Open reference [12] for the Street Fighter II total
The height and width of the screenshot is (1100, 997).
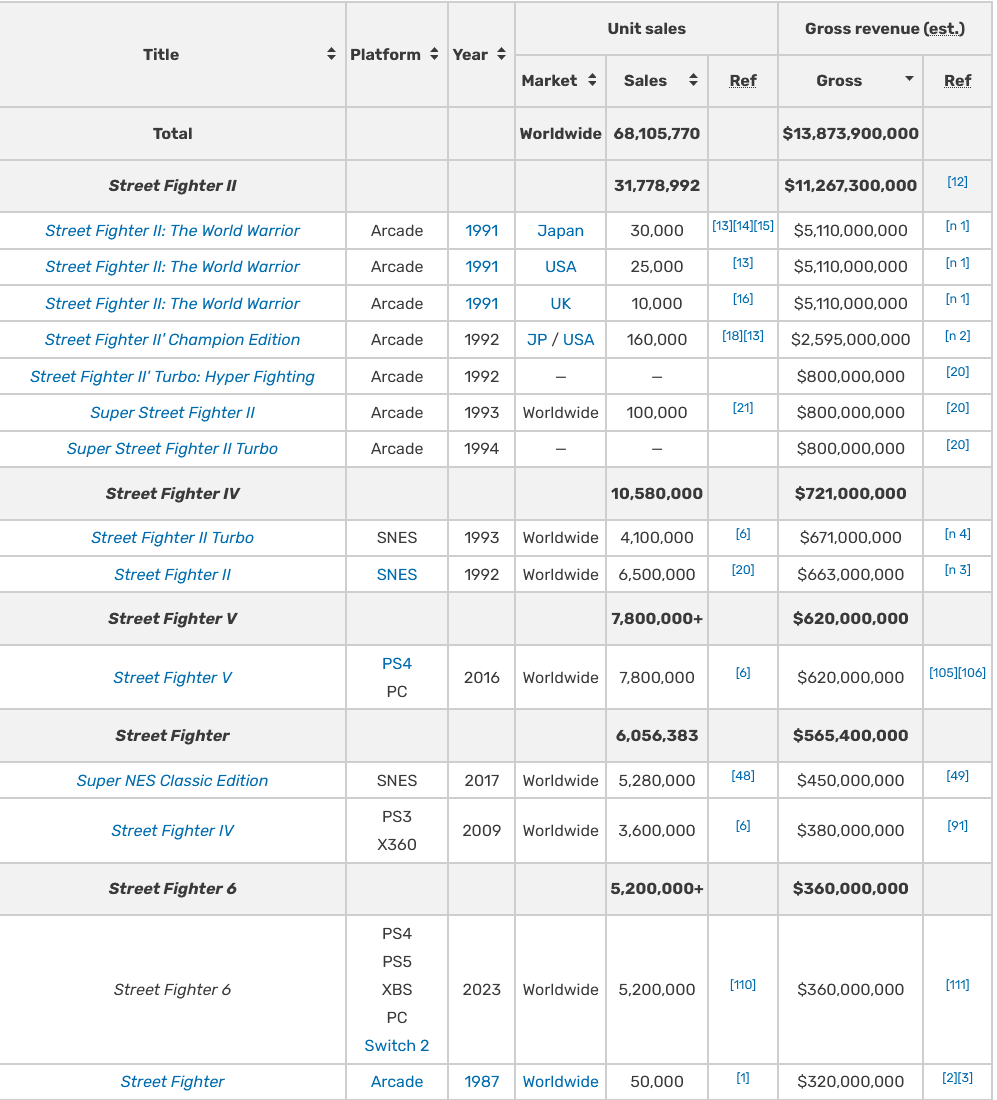point(957,182)
